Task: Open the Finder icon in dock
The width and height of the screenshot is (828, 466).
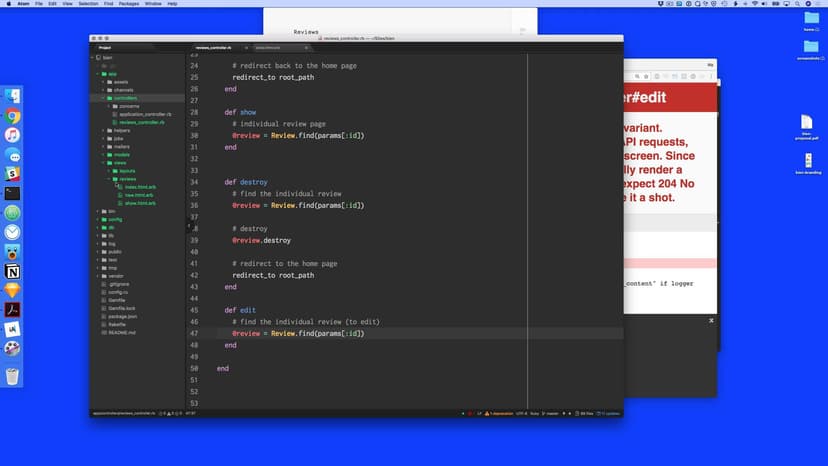Action: click(13, 96)
